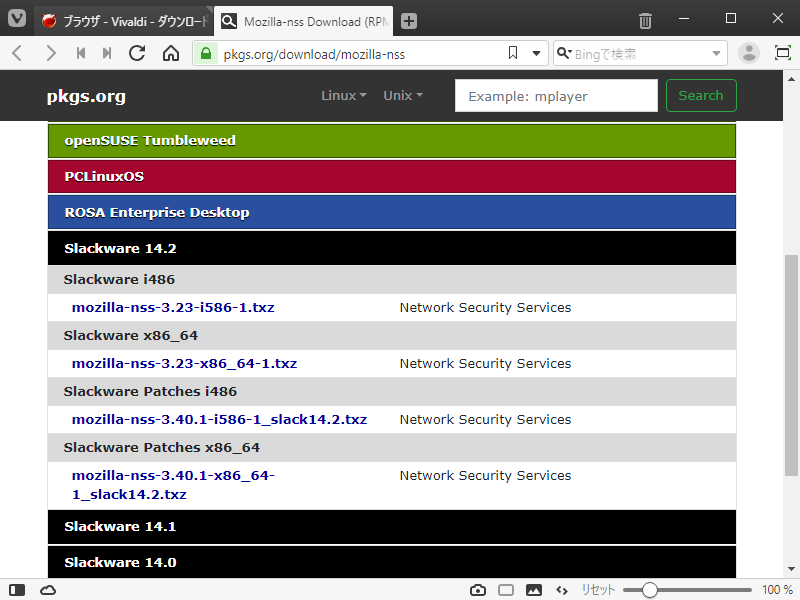Choose search engine via magnifier icon
The height and width of the screenshot is (600, 800).
point(564,53)
